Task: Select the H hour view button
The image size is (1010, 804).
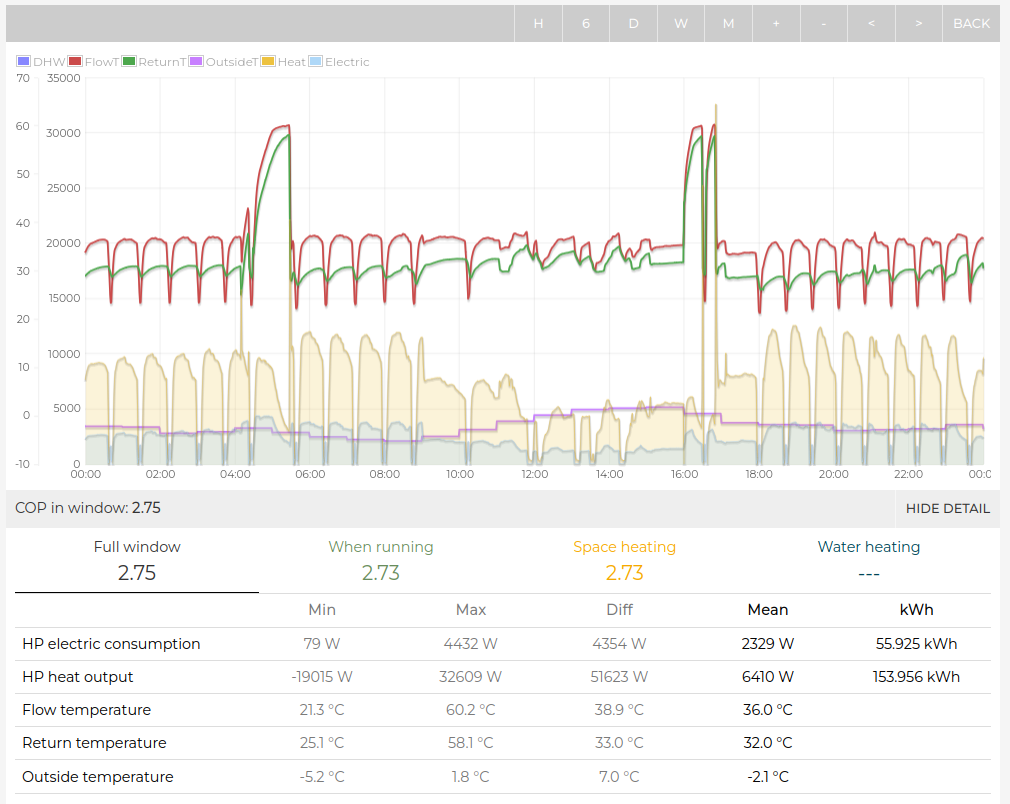Action: point(538,23)
